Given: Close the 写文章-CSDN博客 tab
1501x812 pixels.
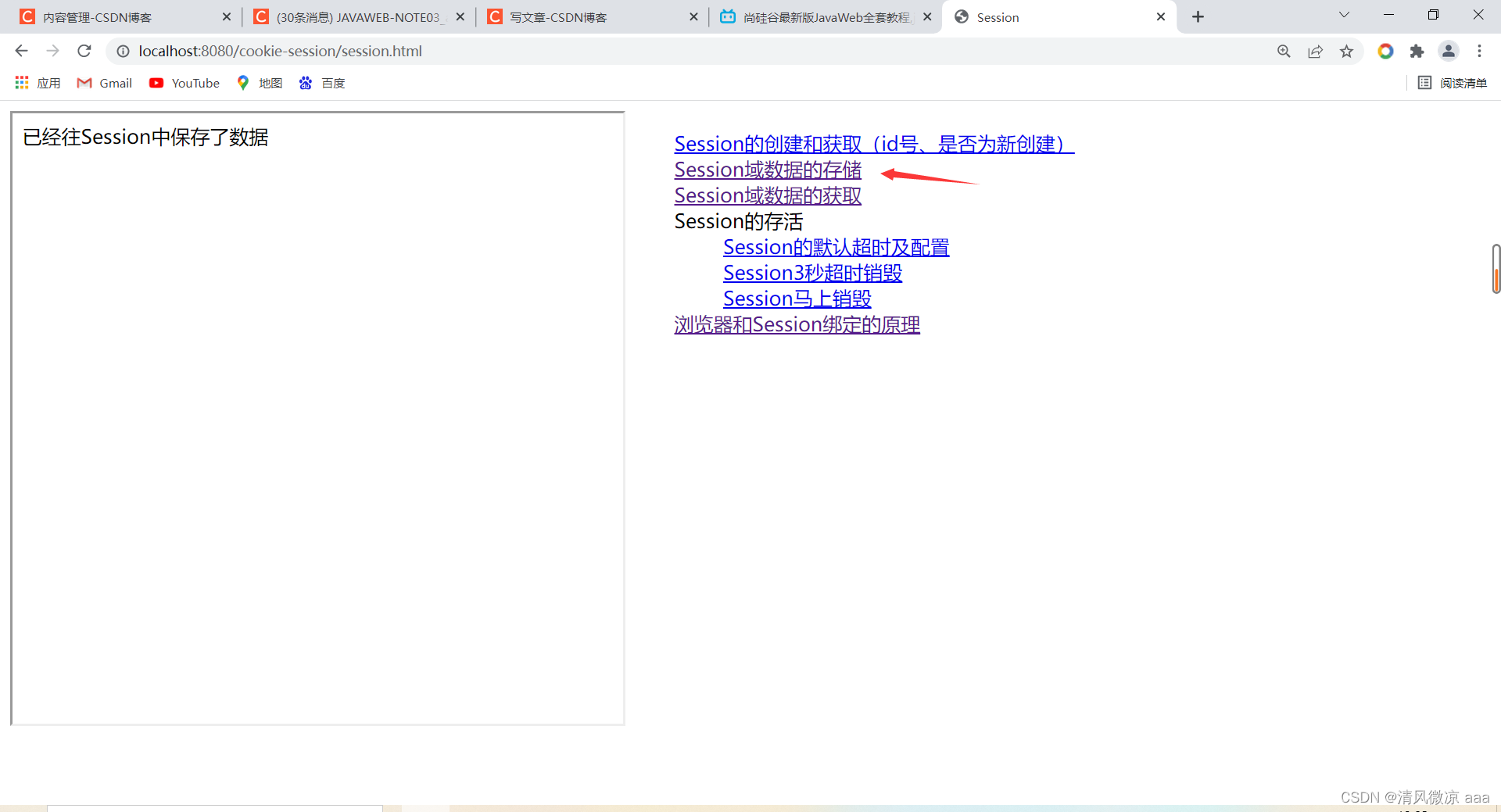Looking at the screenshot, I should tap(693, 16).
